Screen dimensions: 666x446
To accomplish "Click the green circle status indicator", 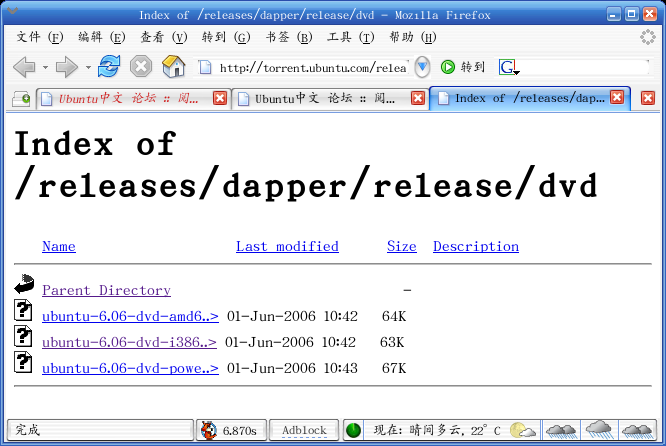I will (353, 430).
